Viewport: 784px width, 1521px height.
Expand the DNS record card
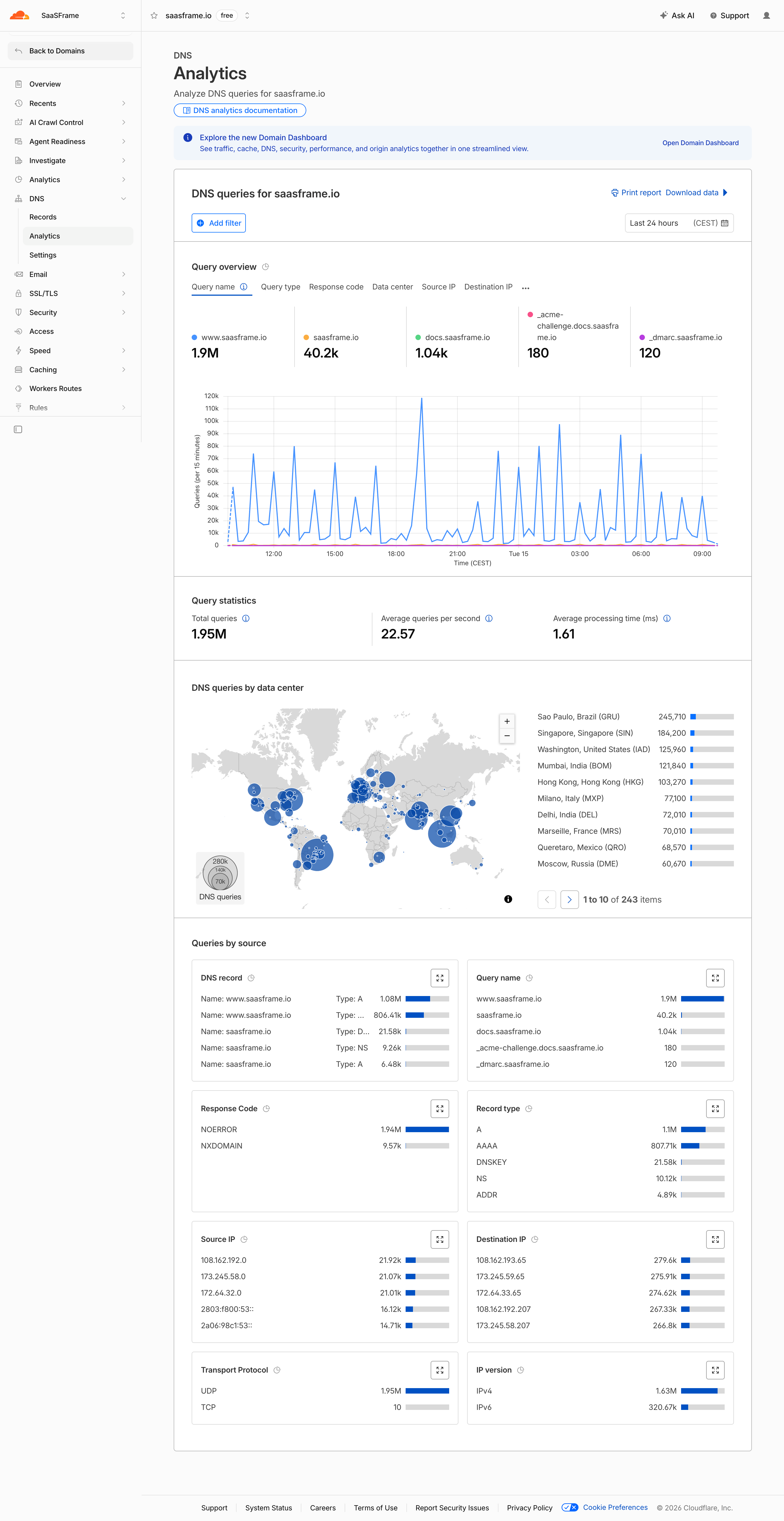pyautogui.click(x=440, y=978)
